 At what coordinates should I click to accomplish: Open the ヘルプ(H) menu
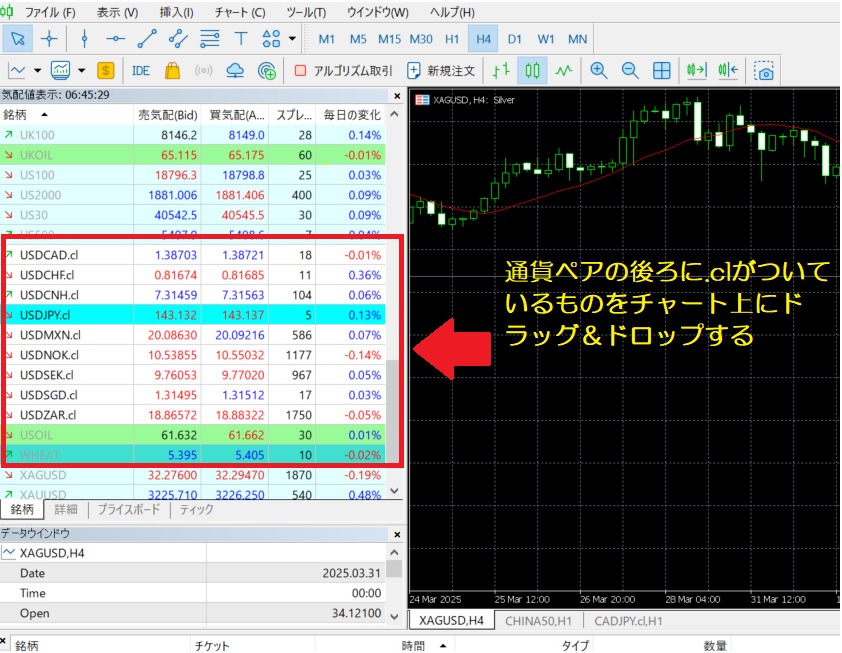(452, 12)
